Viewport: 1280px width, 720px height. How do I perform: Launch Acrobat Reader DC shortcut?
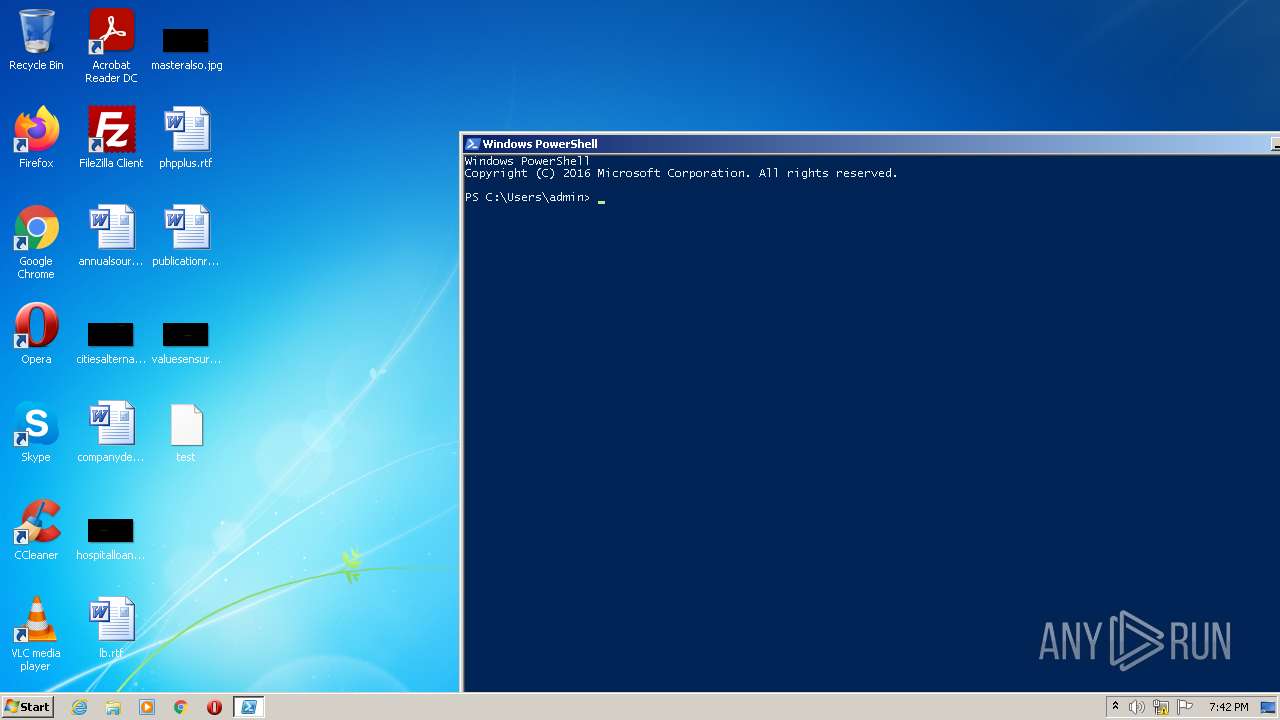[x=111, y=46]
